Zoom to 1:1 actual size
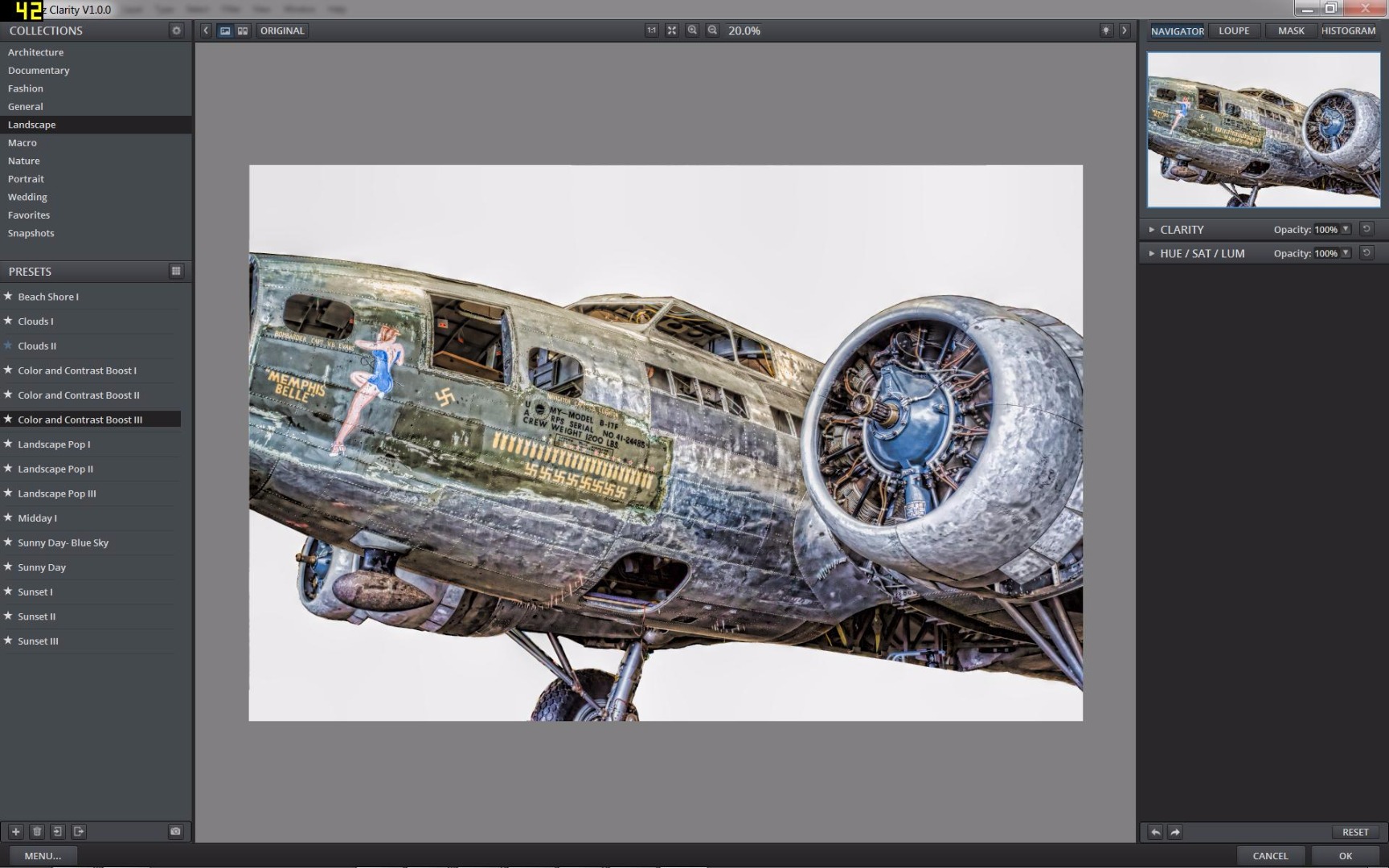 [x=651, y=31]
